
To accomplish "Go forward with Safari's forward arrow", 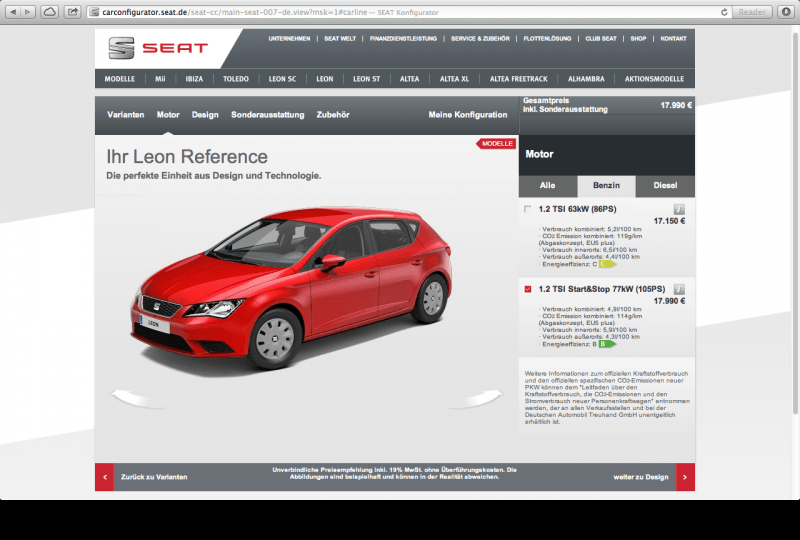I will pos(28,12).
